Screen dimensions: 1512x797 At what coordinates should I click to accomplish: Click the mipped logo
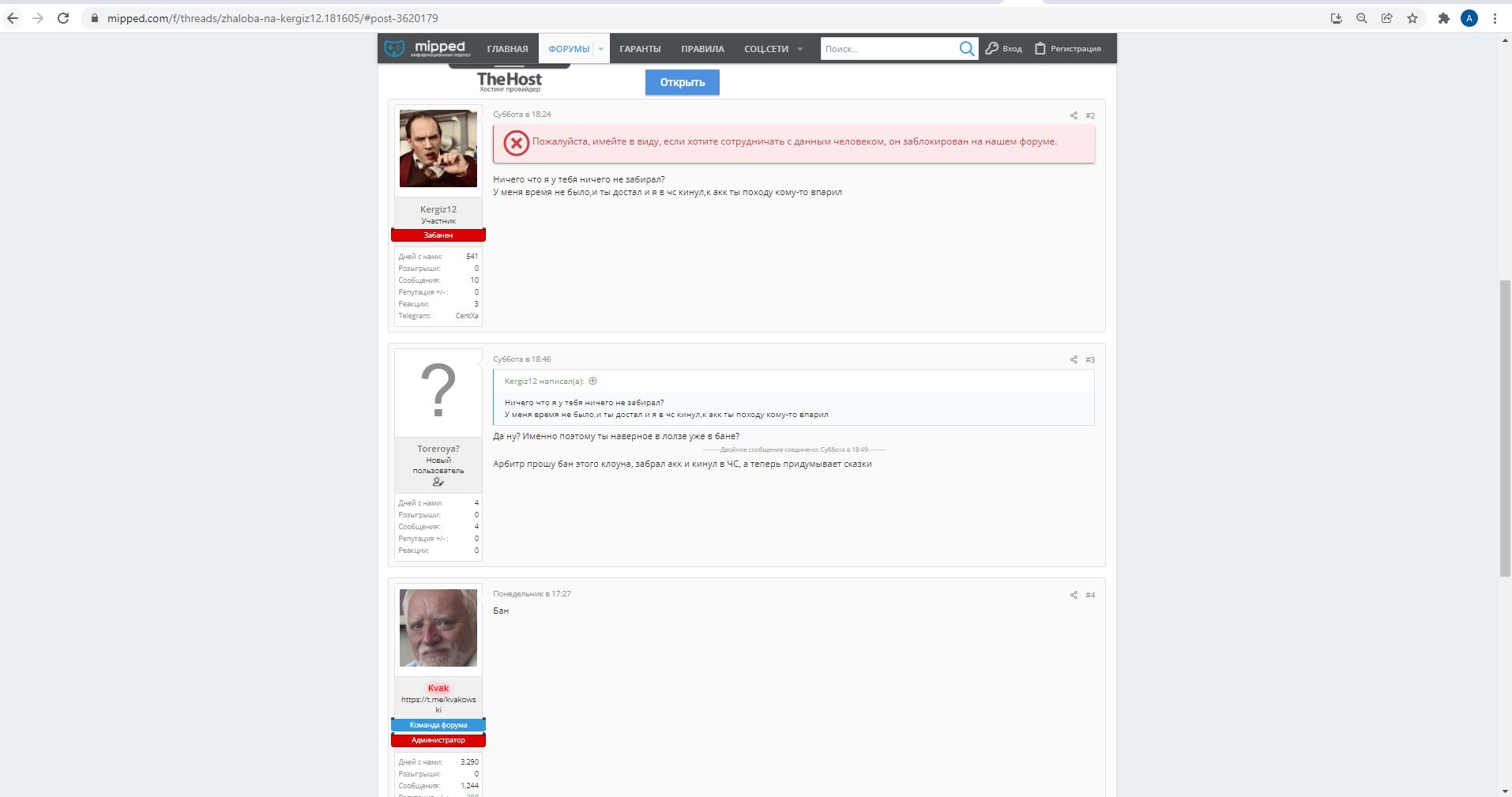[427, 48]
